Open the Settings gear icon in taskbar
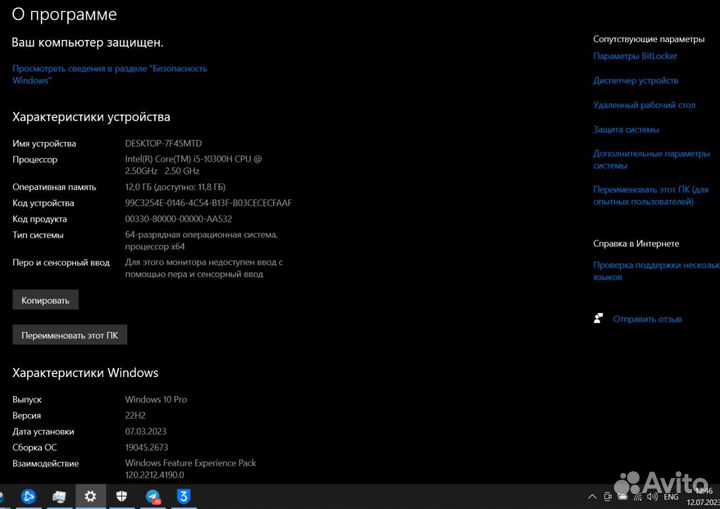Viewport: 720px width, 509px height. (x=90, y=496)
